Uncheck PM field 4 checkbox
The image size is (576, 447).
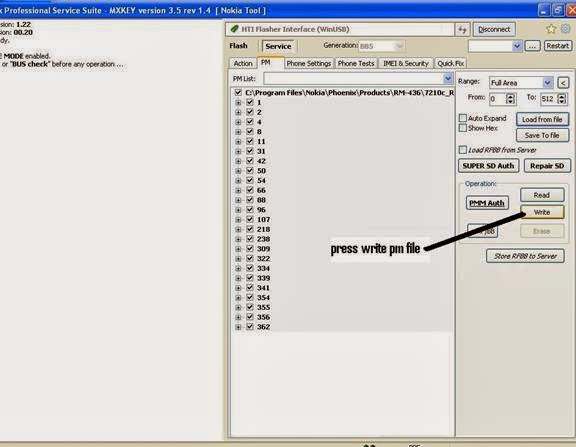(x=250, y=122)
